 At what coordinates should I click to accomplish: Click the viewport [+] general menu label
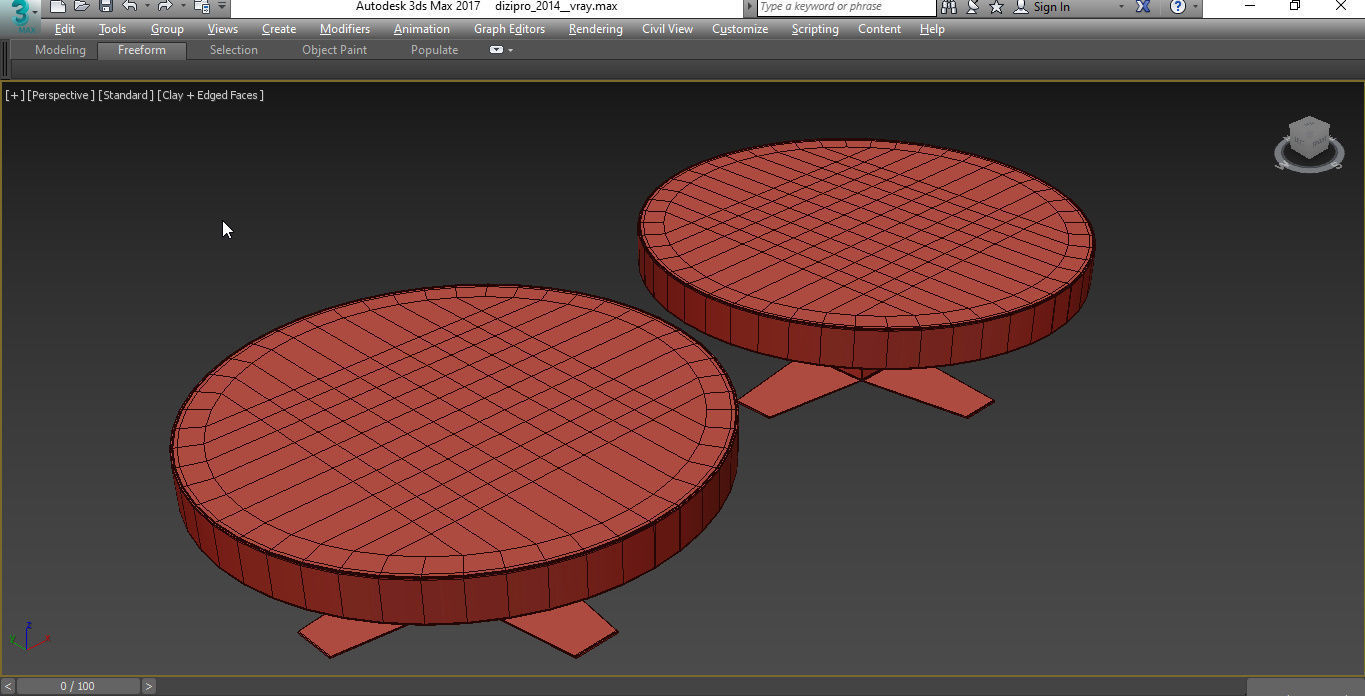click(15, 95)
